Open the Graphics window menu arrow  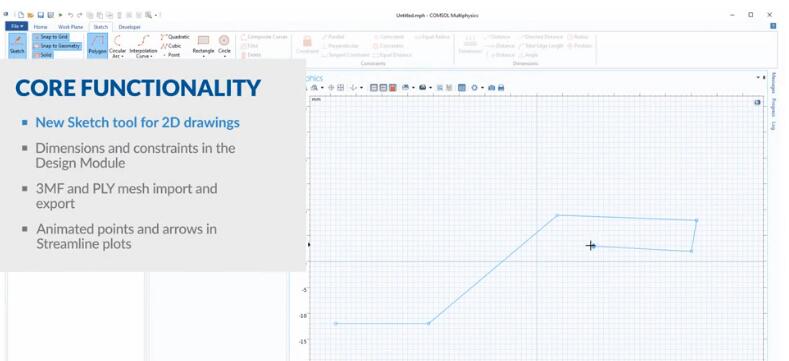click(758, 78)
